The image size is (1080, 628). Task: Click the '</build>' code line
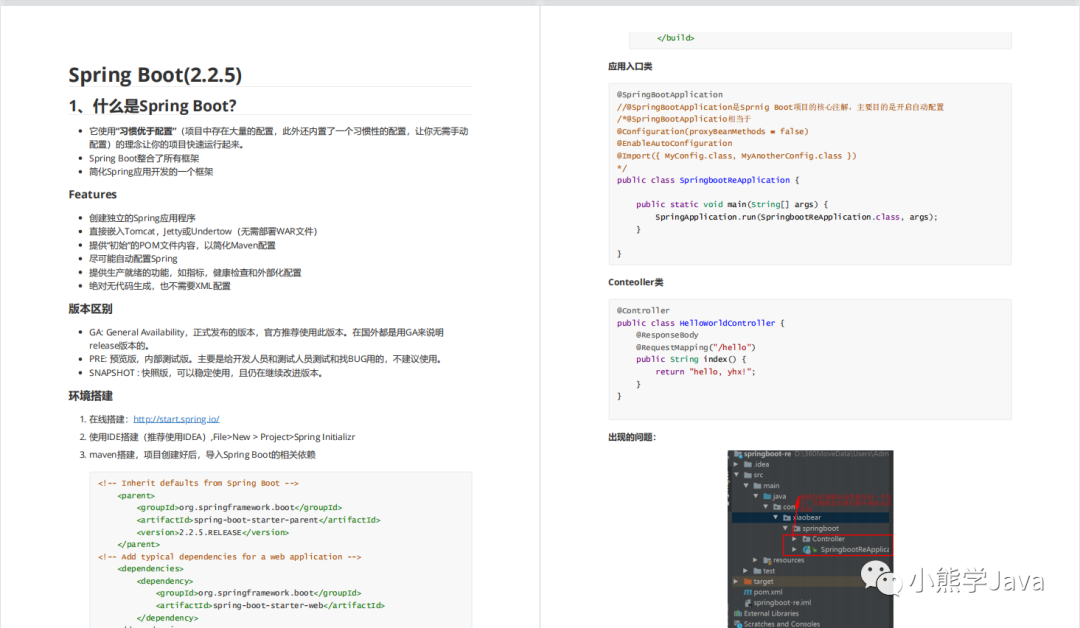coord(676,38)
